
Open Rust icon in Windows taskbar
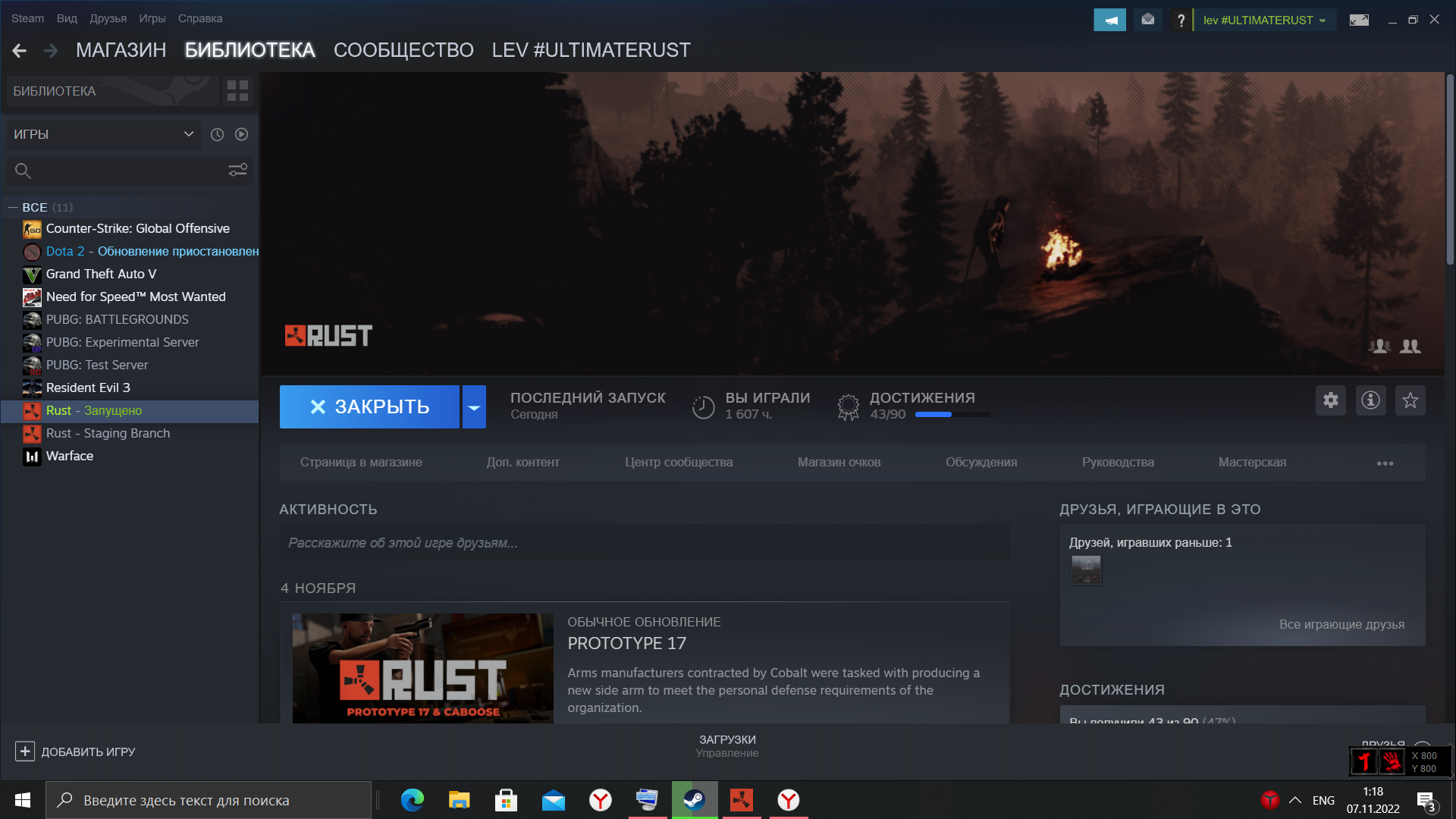point(742,800)
